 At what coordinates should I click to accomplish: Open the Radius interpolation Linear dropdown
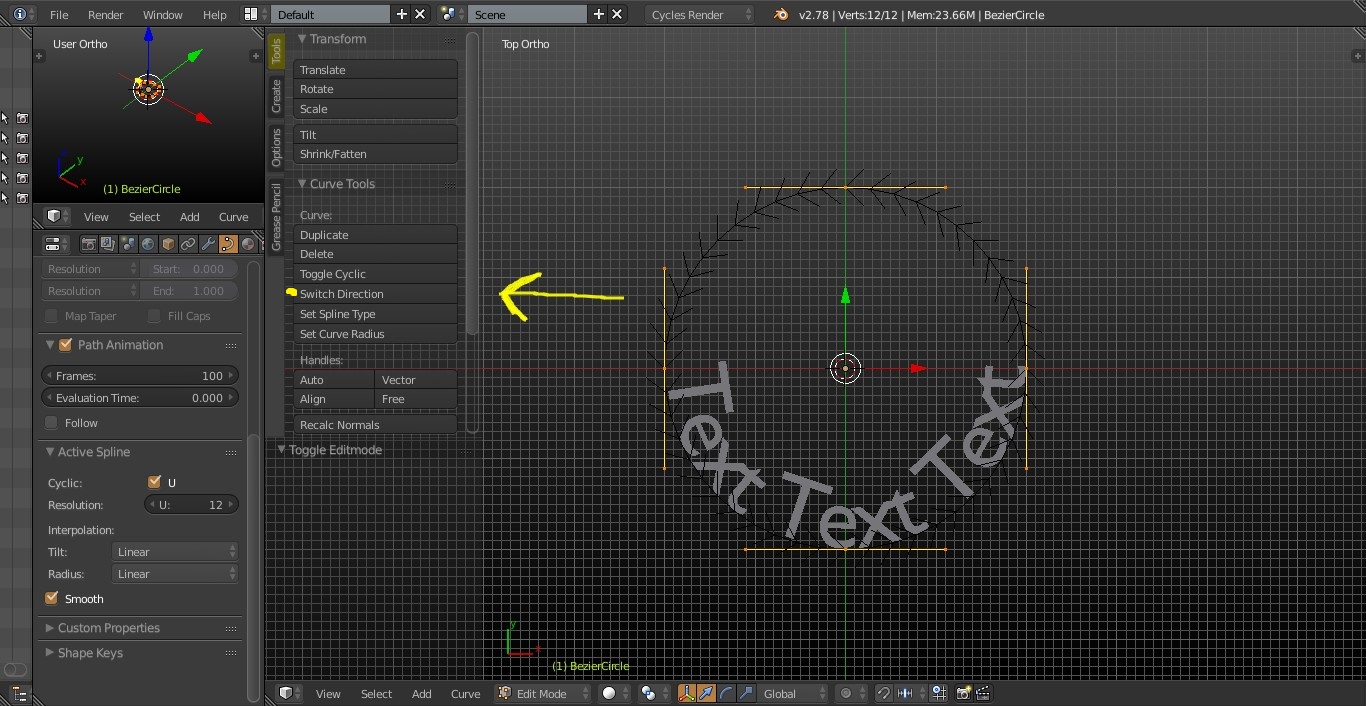(176, 574)
